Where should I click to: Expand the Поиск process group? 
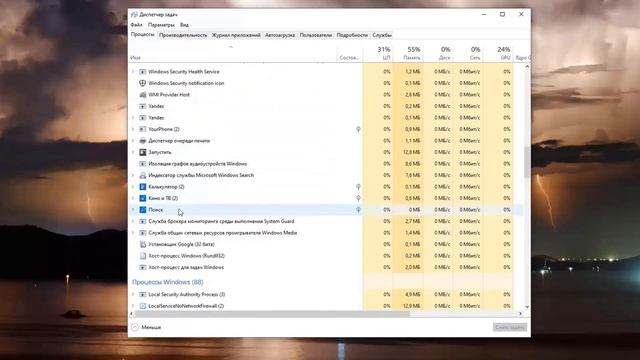[133, 210]
